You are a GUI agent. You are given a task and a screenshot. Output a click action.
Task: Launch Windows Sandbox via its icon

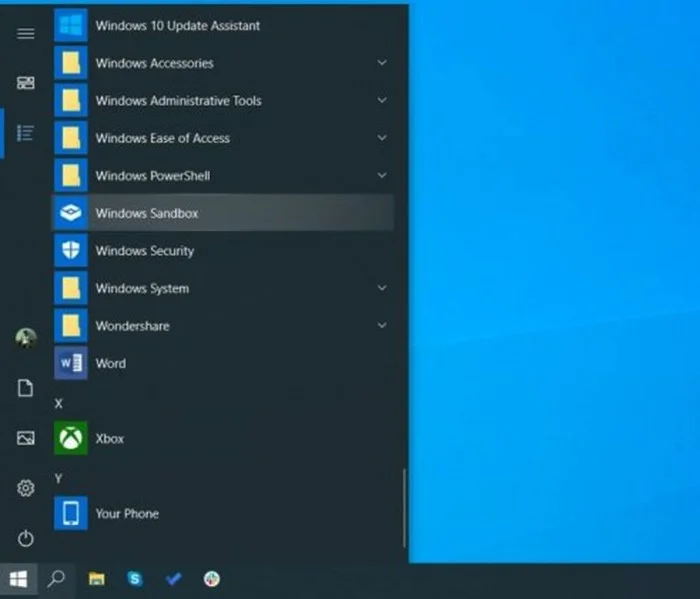click(x=71, y=213)
